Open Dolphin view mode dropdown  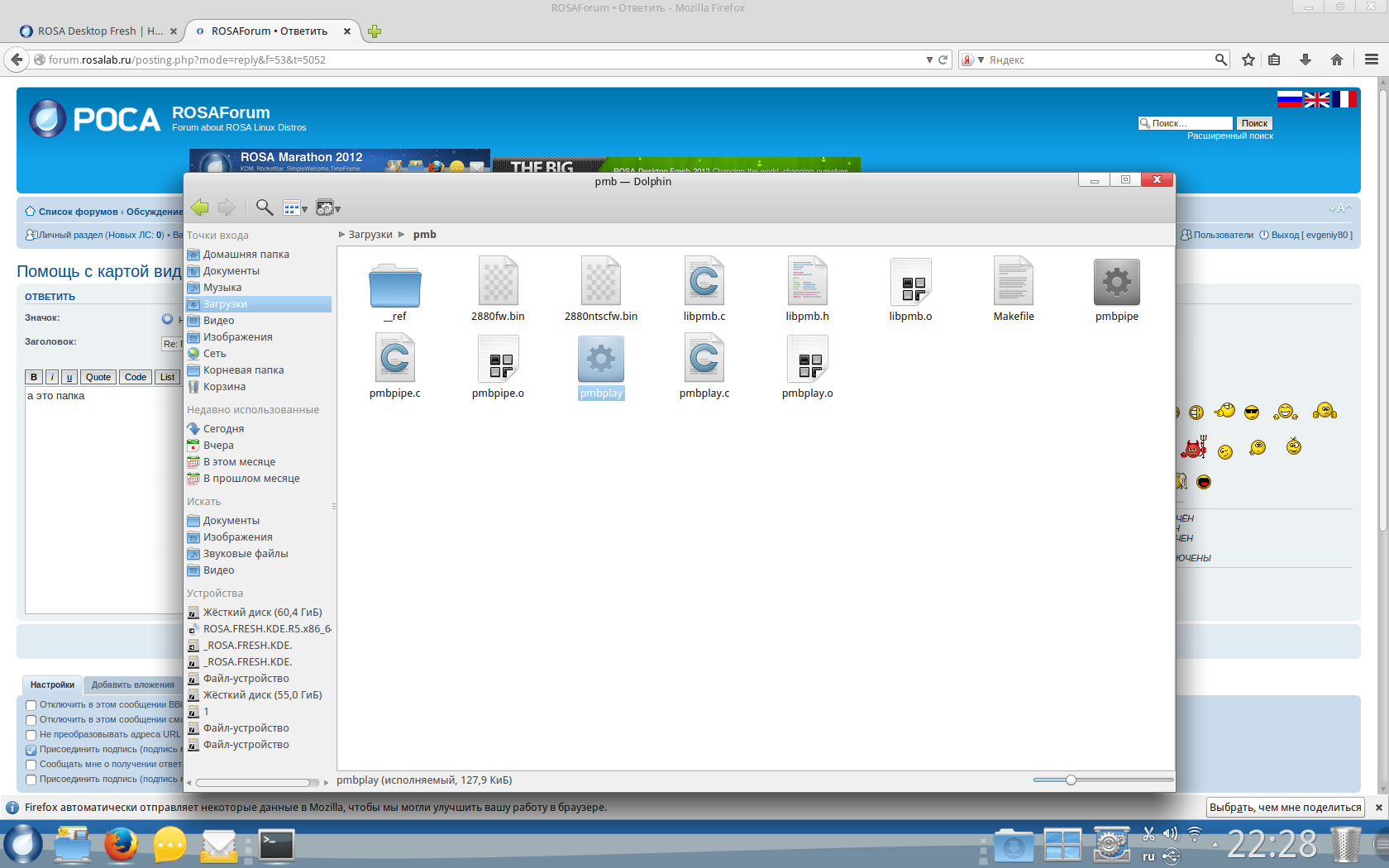pos(295,208)
